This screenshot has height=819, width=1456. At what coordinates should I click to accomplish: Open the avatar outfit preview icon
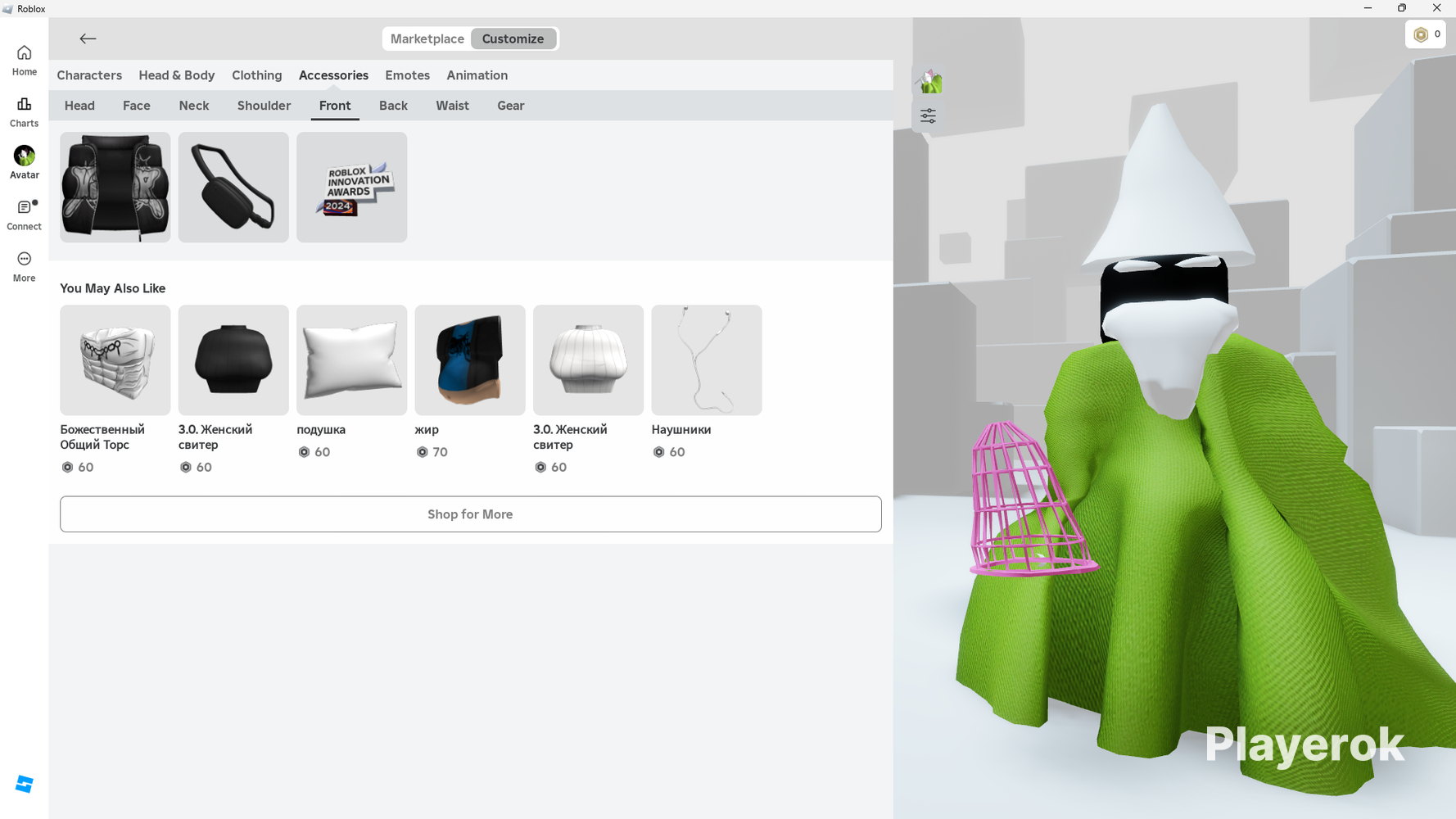(928, 82)
